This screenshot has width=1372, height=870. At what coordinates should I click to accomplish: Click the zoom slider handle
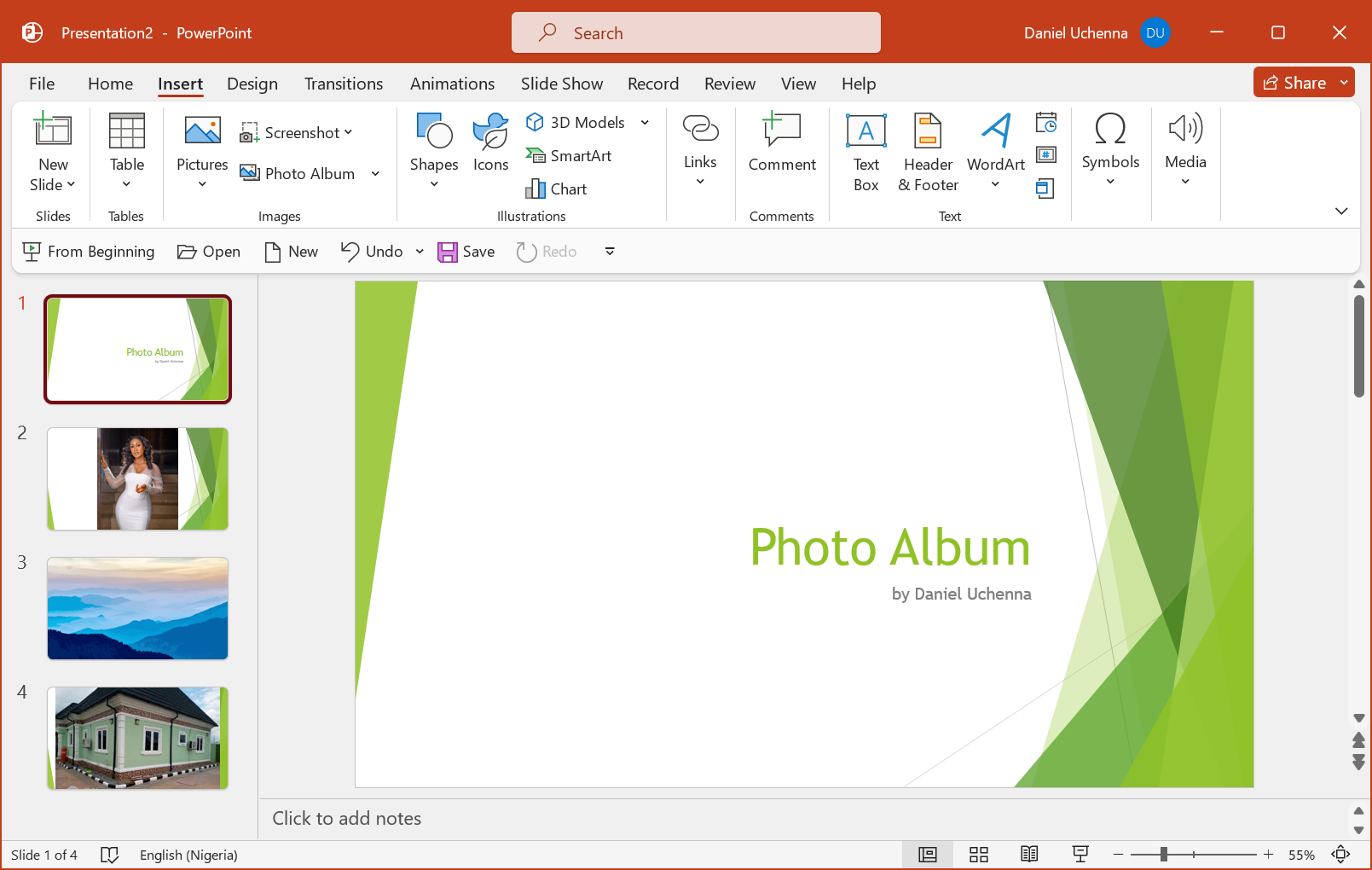[1163, 855]
